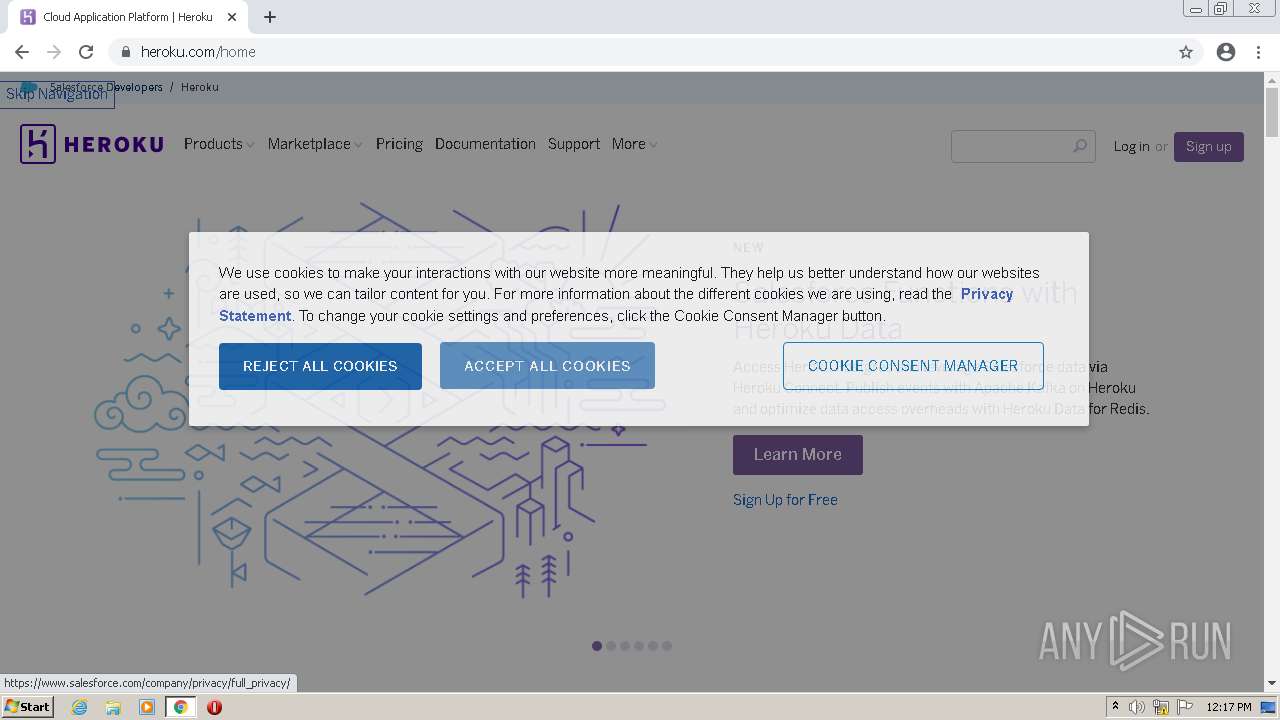Click the Chrome taskbar icon
The height and width of the screenshot is (720, 1280).
[181, 707]
